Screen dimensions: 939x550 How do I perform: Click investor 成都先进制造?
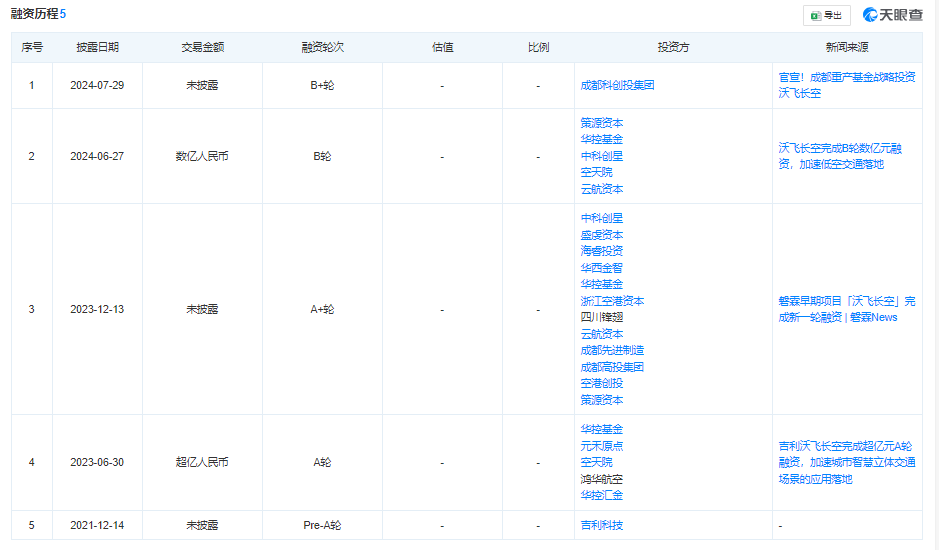click(x=612, y=350)
